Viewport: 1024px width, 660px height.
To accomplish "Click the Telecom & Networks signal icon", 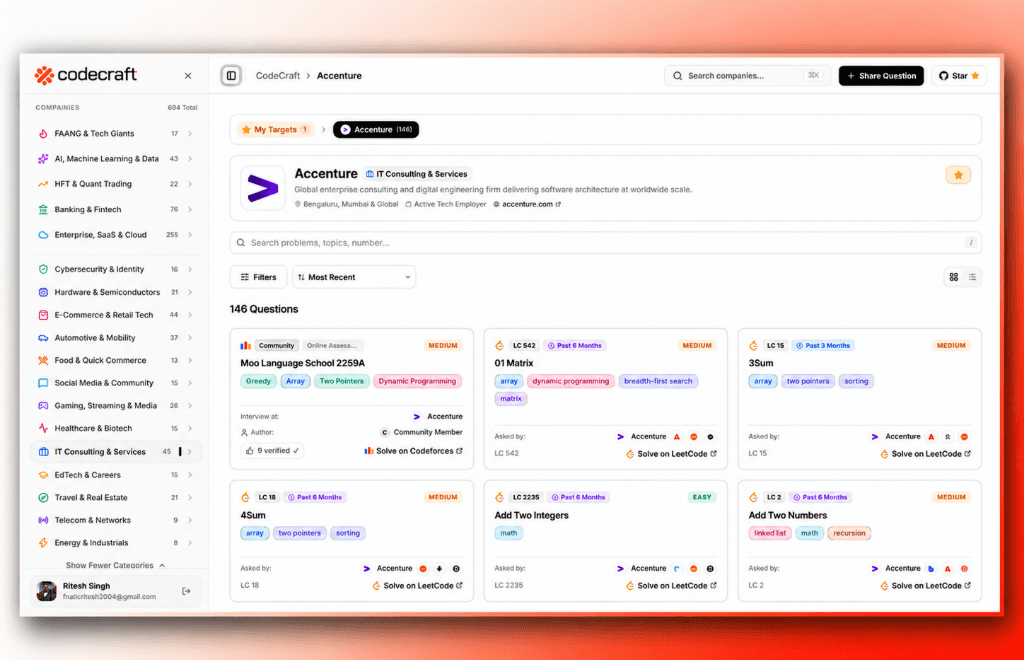I will click(43, 520).
